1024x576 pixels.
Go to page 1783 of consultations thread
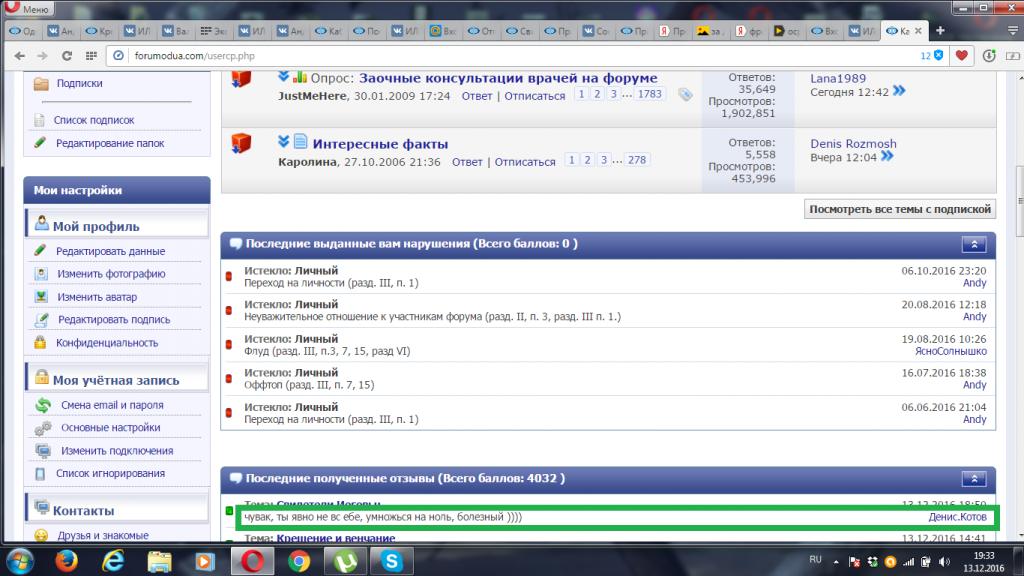[x=649, y=94]
